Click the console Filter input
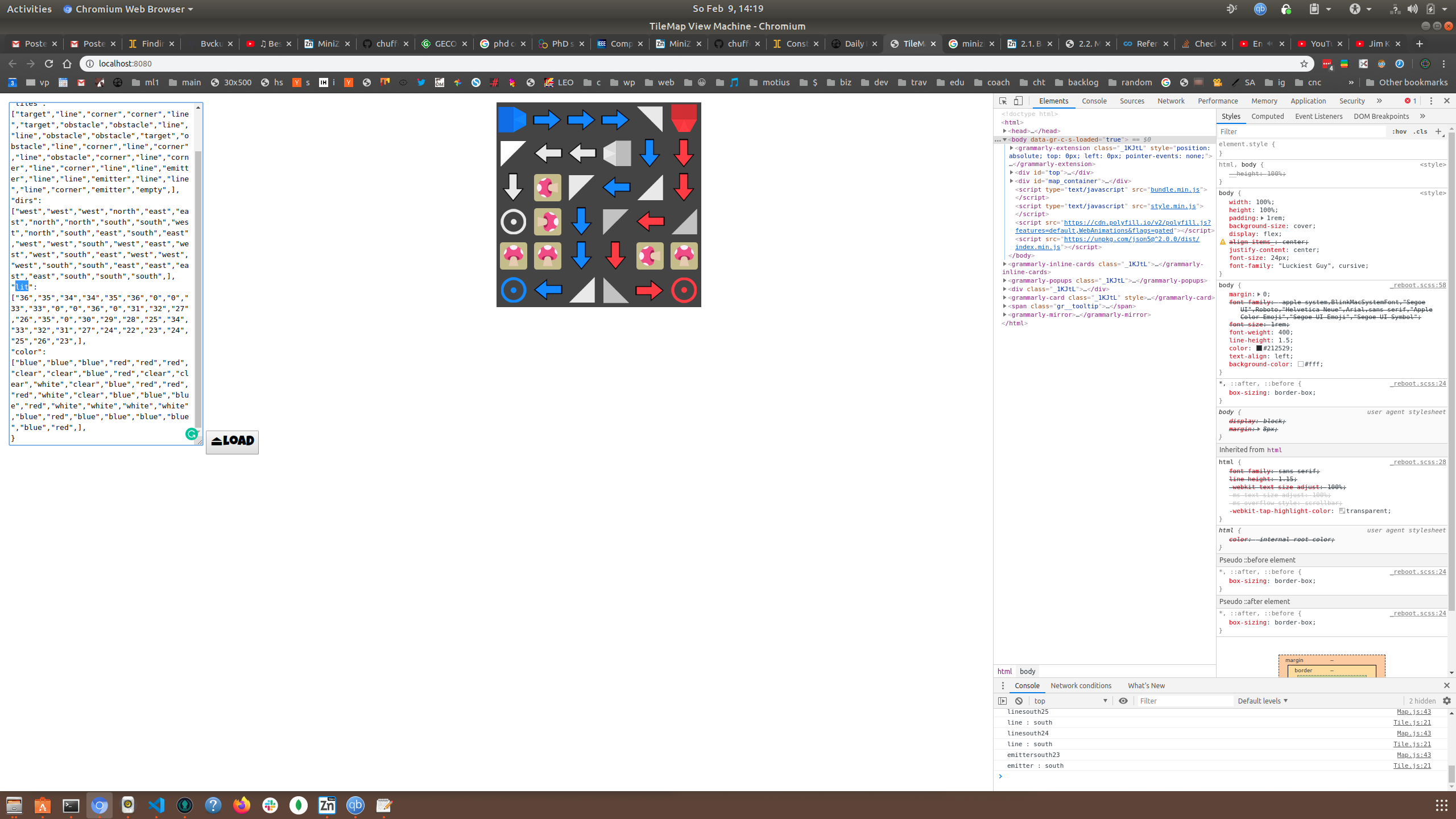The height and width of the screenshot is (819, 1456). point(1185,701)
